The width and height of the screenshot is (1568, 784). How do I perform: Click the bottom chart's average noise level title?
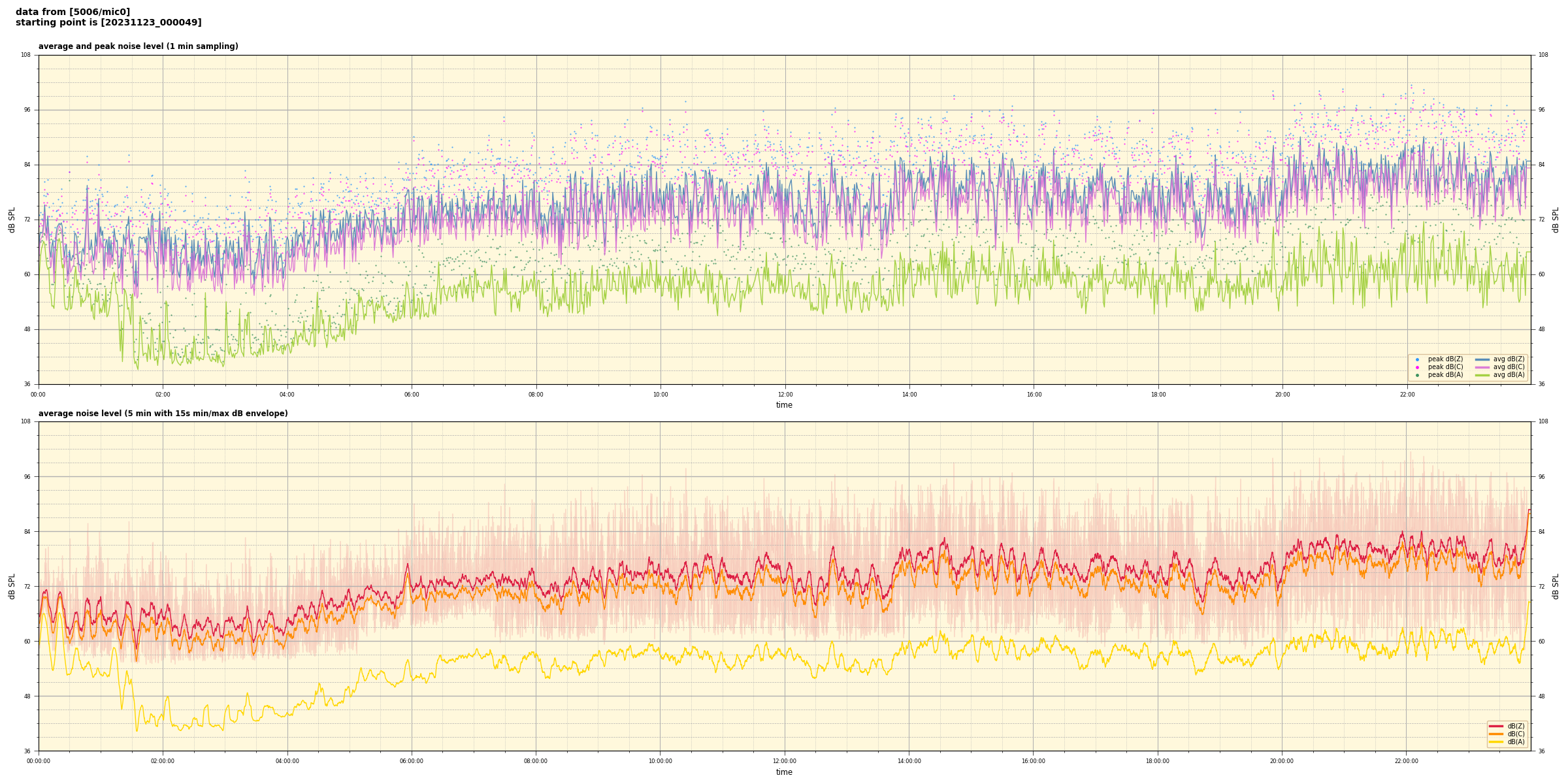click(x=163, y=414)
